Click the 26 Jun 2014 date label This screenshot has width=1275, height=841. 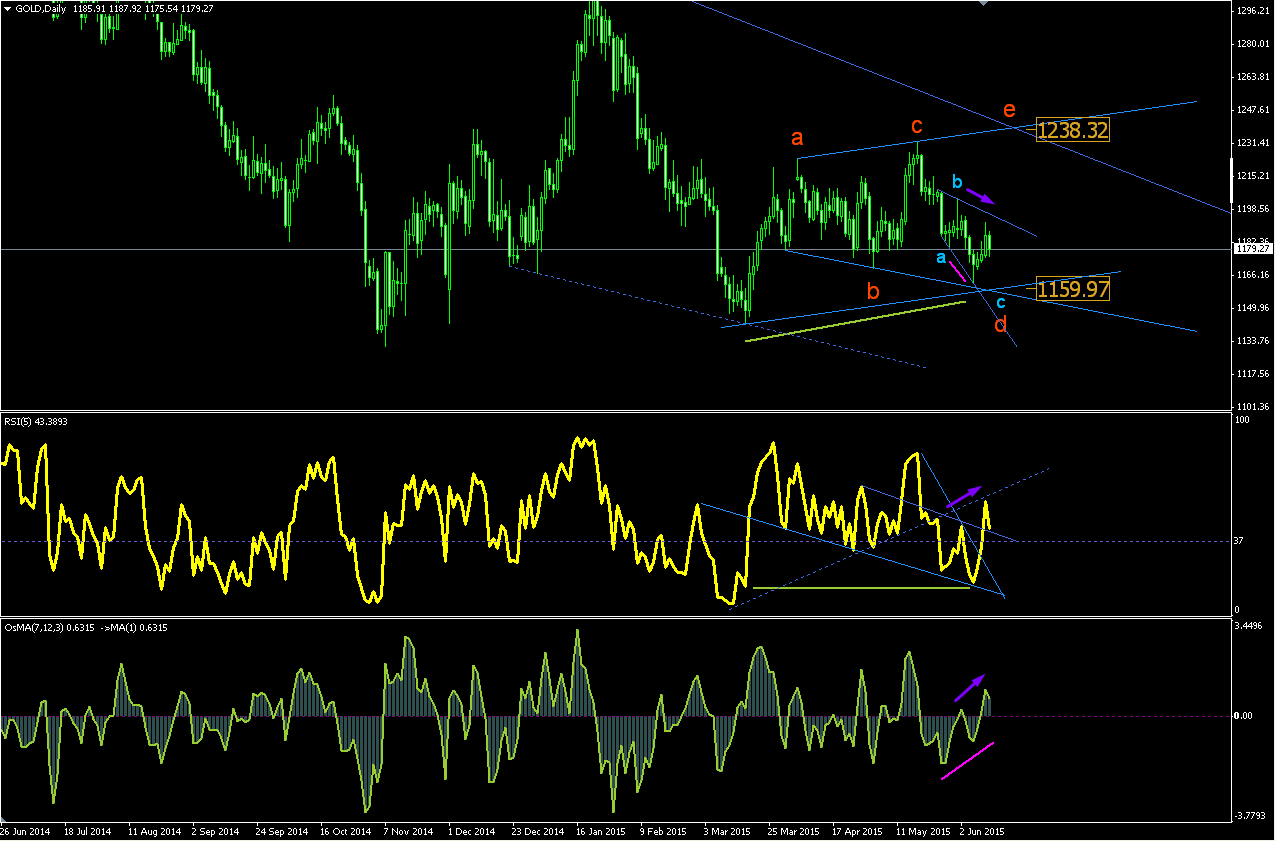coord(25,832)
